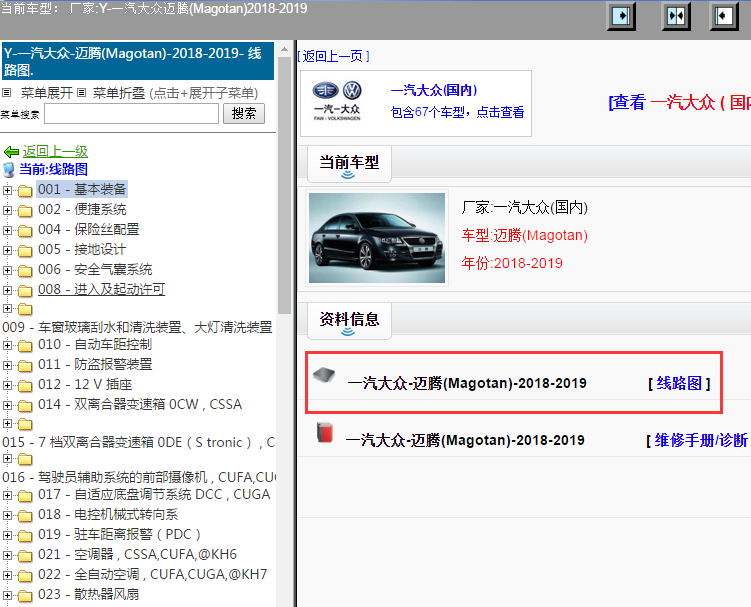Click the green back arrow icon
The width and height of the screenshot is (751, 607).
(11, 152)
